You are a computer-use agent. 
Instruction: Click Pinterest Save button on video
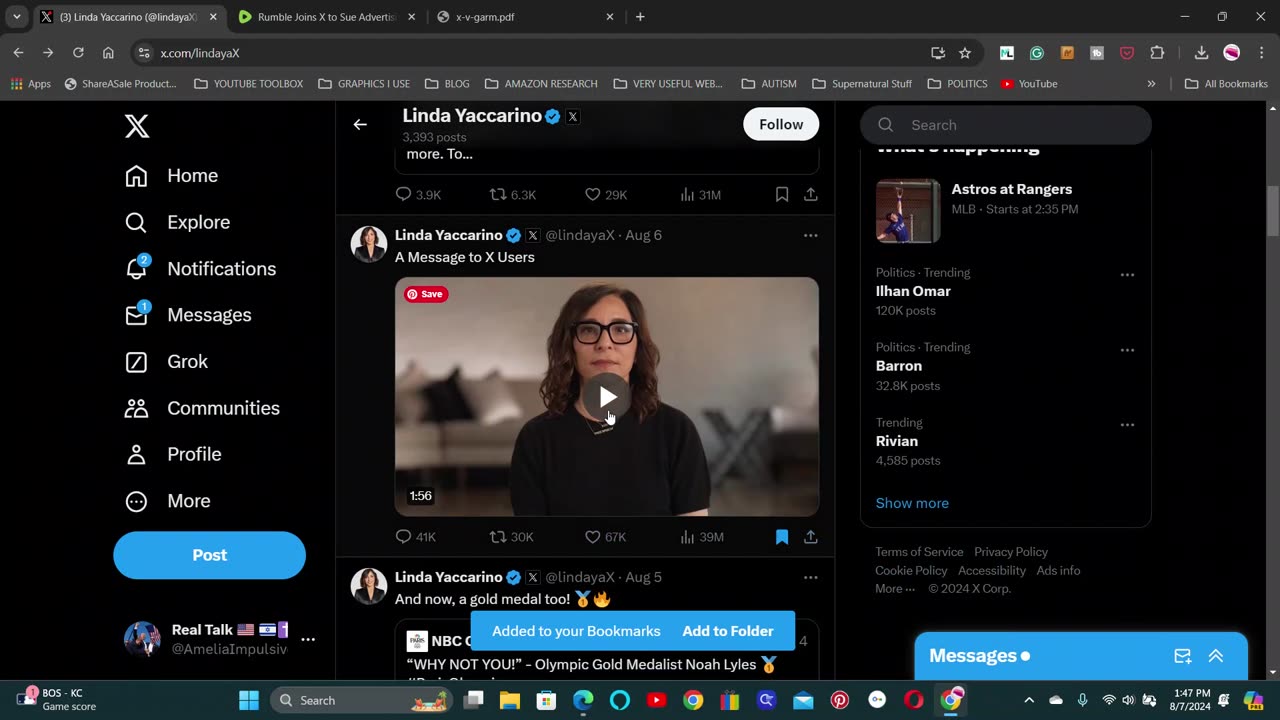click(x=426, y=294)
